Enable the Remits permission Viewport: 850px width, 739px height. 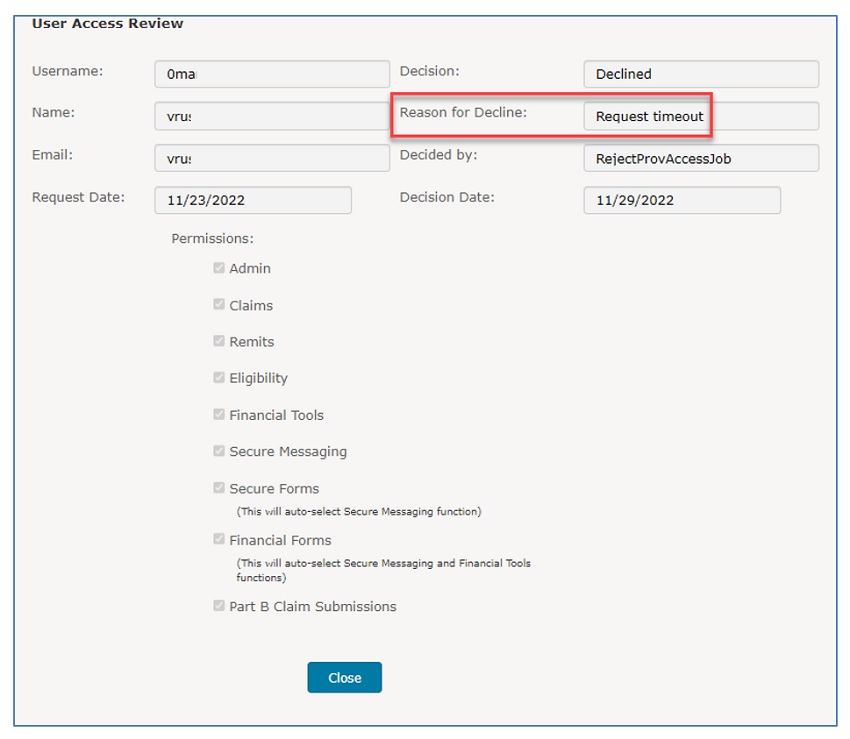(x=219, y=340)
